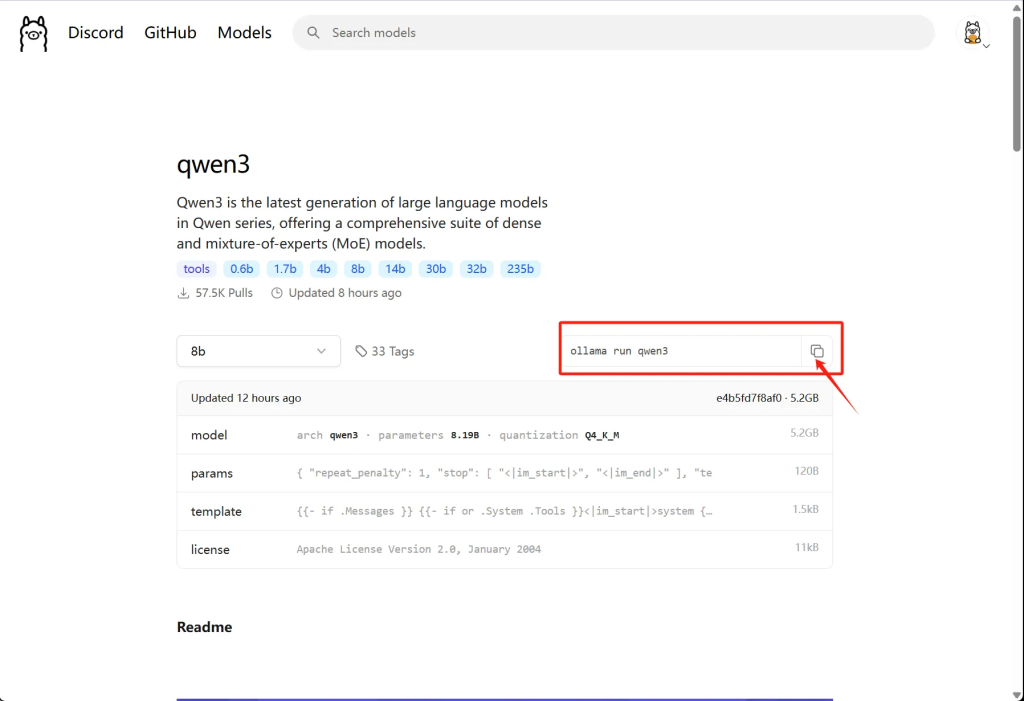
Task: Click the qwen3 page title
Action: tap(214, 164)
